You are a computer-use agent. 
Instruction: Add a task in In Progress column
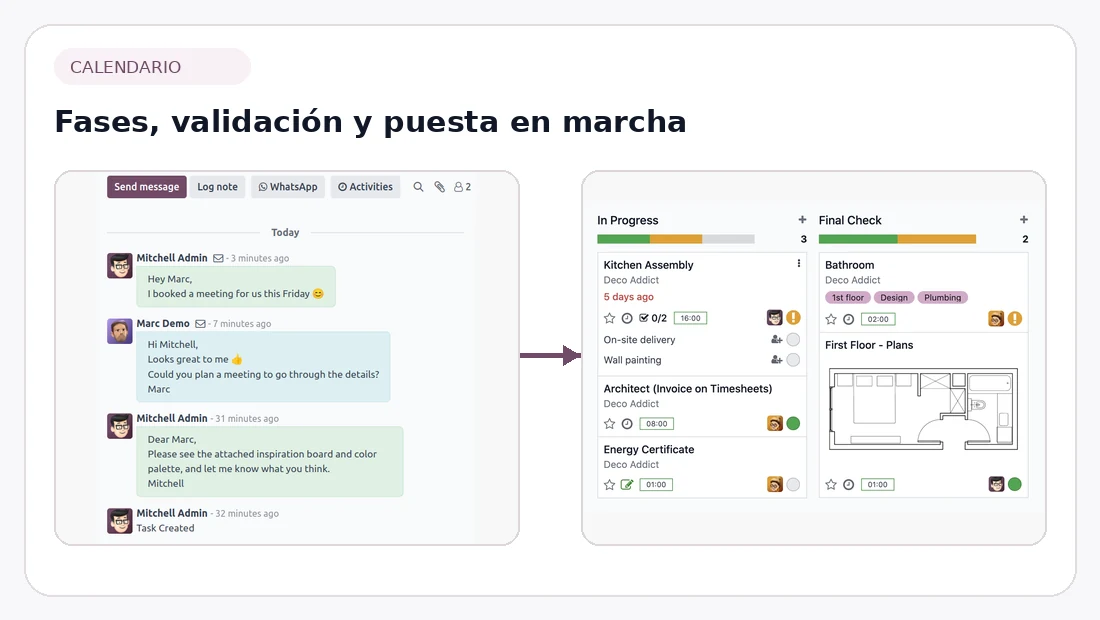click(x=802, y=220)
